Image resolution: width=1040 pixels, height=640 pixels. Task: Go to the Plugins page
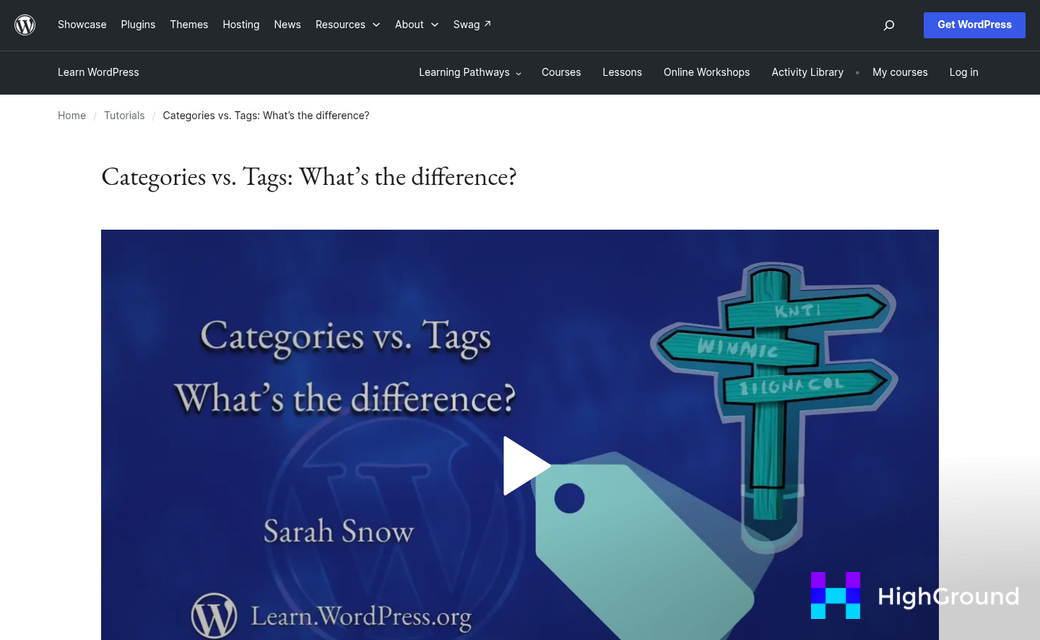tap(138, 25)
